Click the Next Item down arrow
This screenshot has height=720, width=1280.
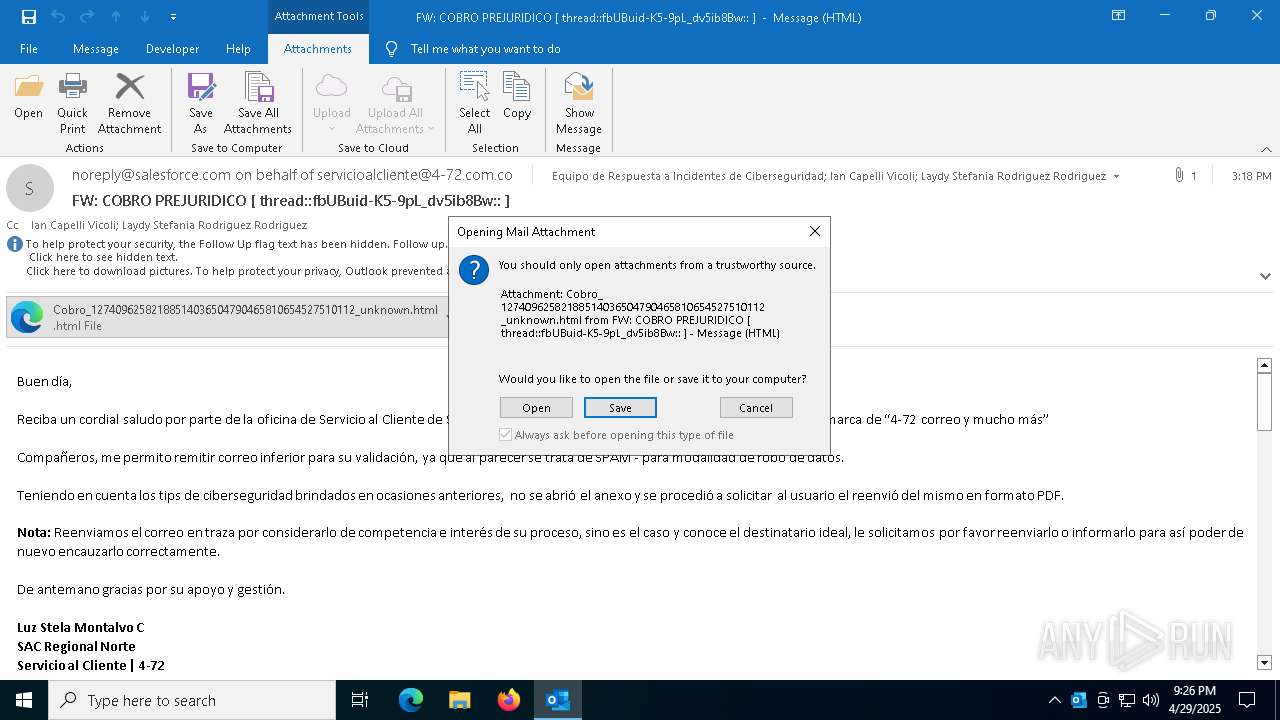pos(145,17)
